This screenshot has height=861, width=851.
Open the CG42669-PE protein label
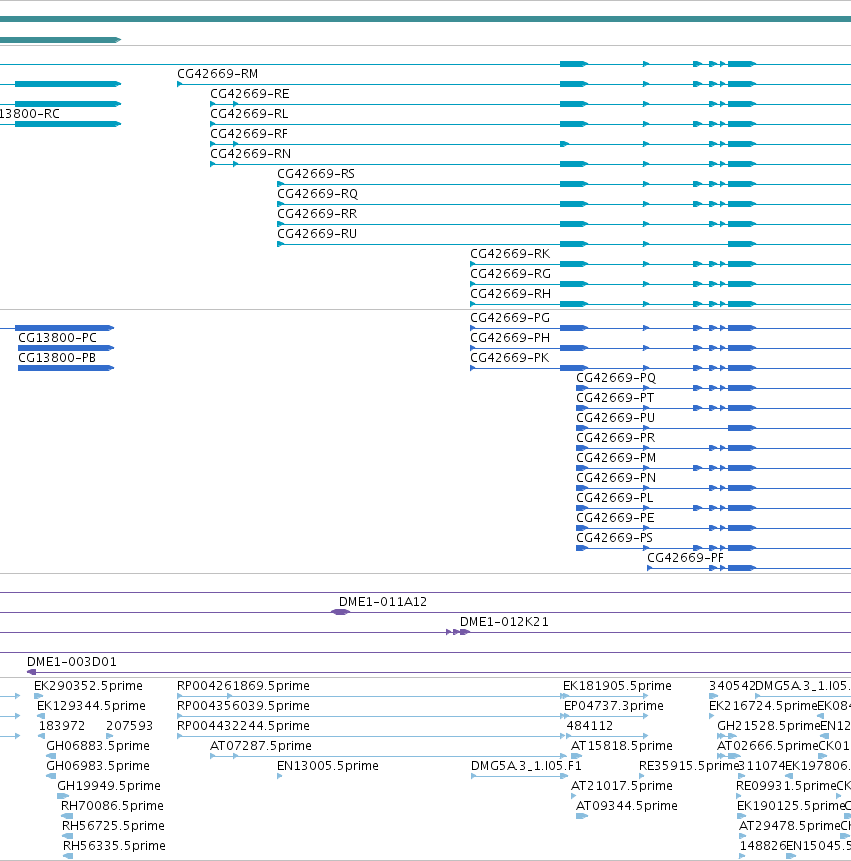(615, 518)
